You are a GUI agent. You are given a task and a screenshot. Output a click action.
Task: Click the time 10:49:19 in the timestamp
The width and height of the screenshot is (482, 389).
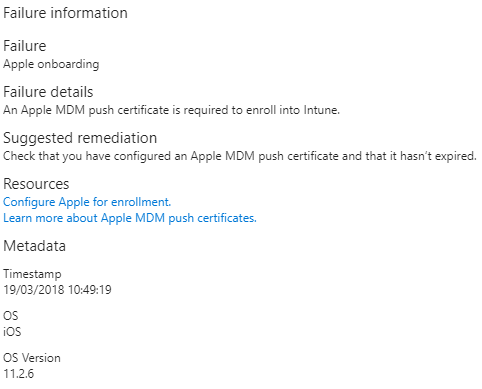90,290
